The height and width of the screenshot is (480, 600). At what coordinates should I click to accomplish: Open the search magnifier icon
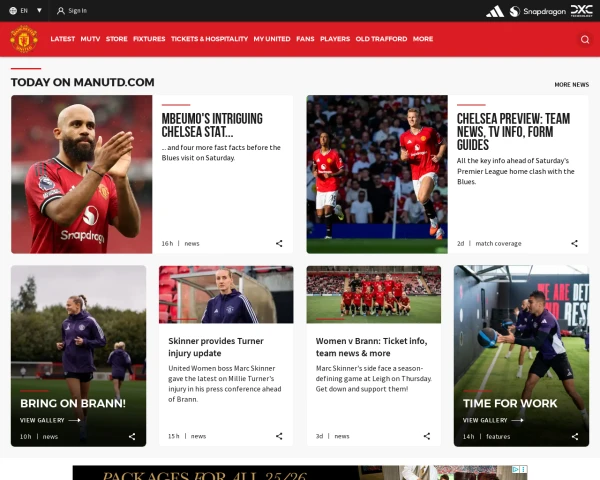click(x=585, y=39)
